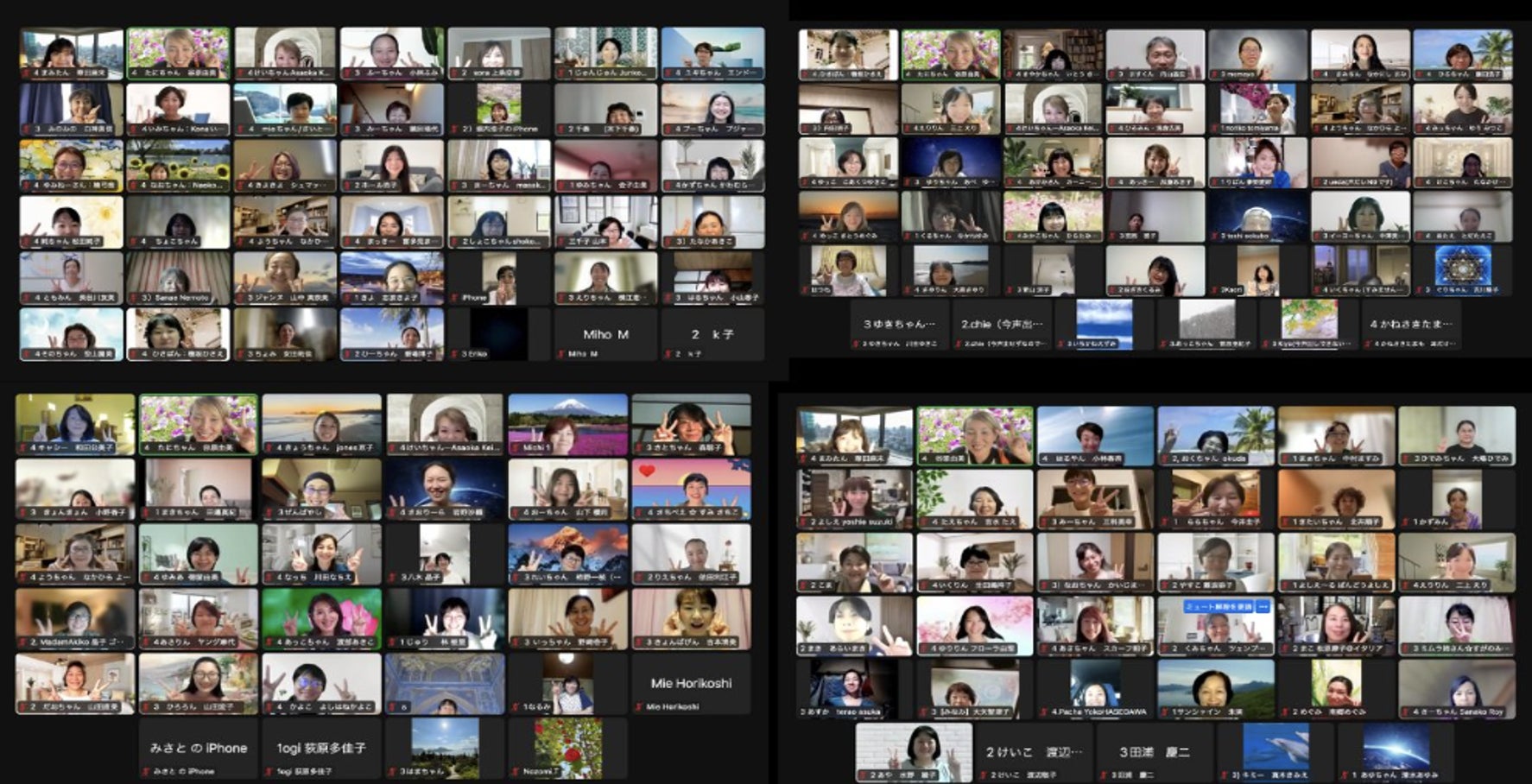Viewport: 1532px width, 784px height.
Task: Select the Miho M participant tile
Action: tap(605, 334)
